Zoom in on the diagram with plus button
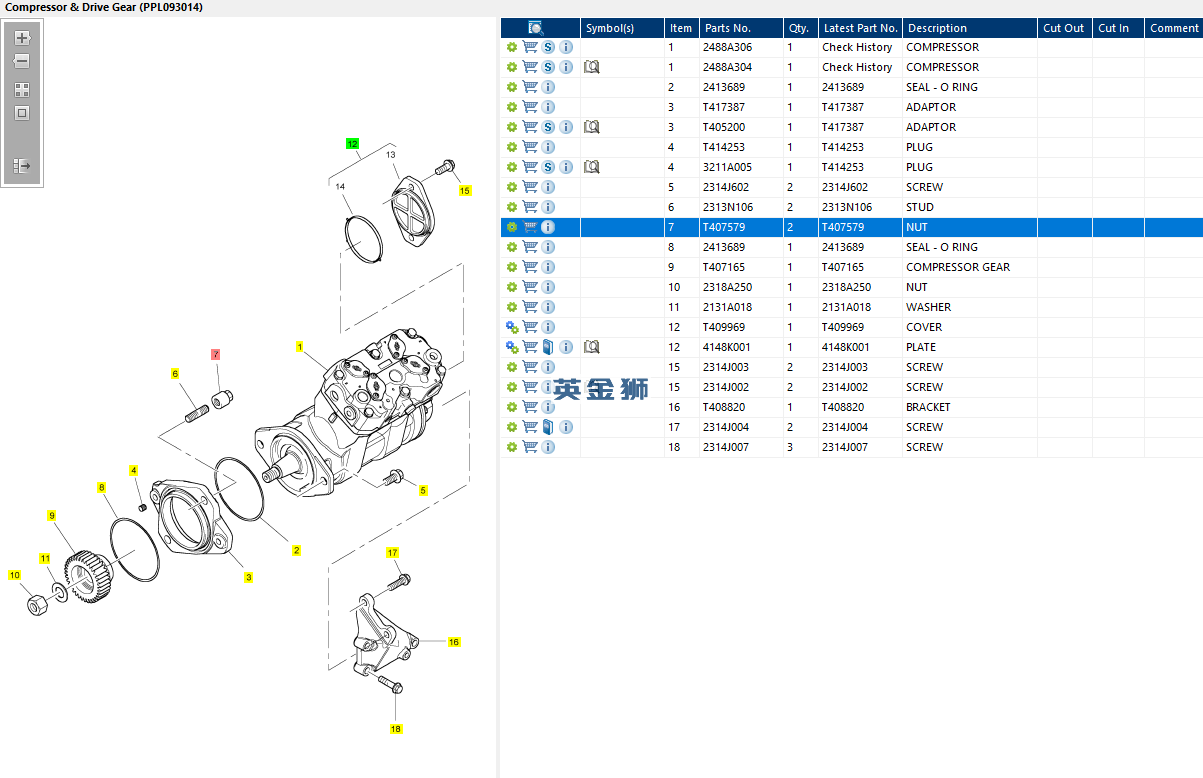This screenshot has width=1203, height=778. 22,38
